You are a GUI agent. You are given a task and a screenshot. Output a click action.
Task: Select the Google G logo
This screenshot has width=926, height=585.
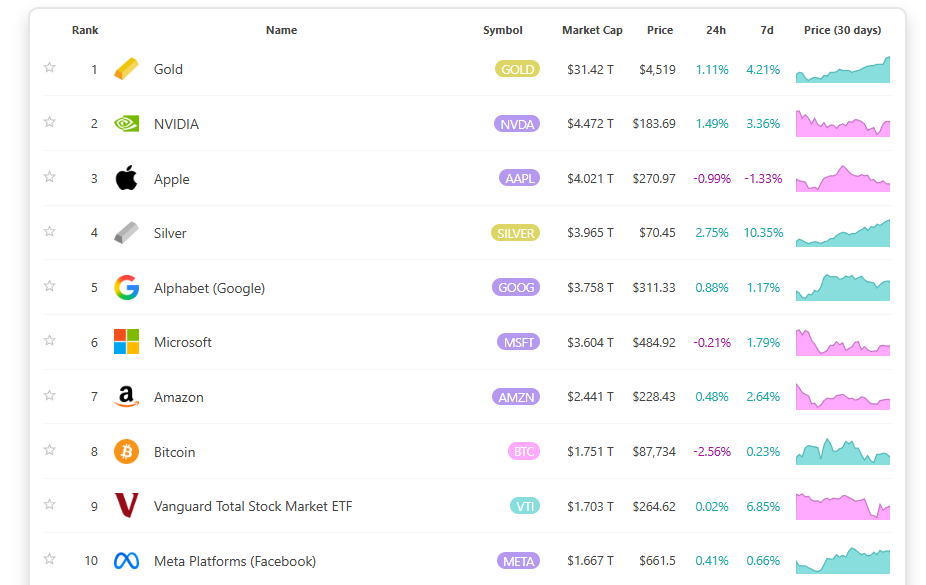click(125, 287)
